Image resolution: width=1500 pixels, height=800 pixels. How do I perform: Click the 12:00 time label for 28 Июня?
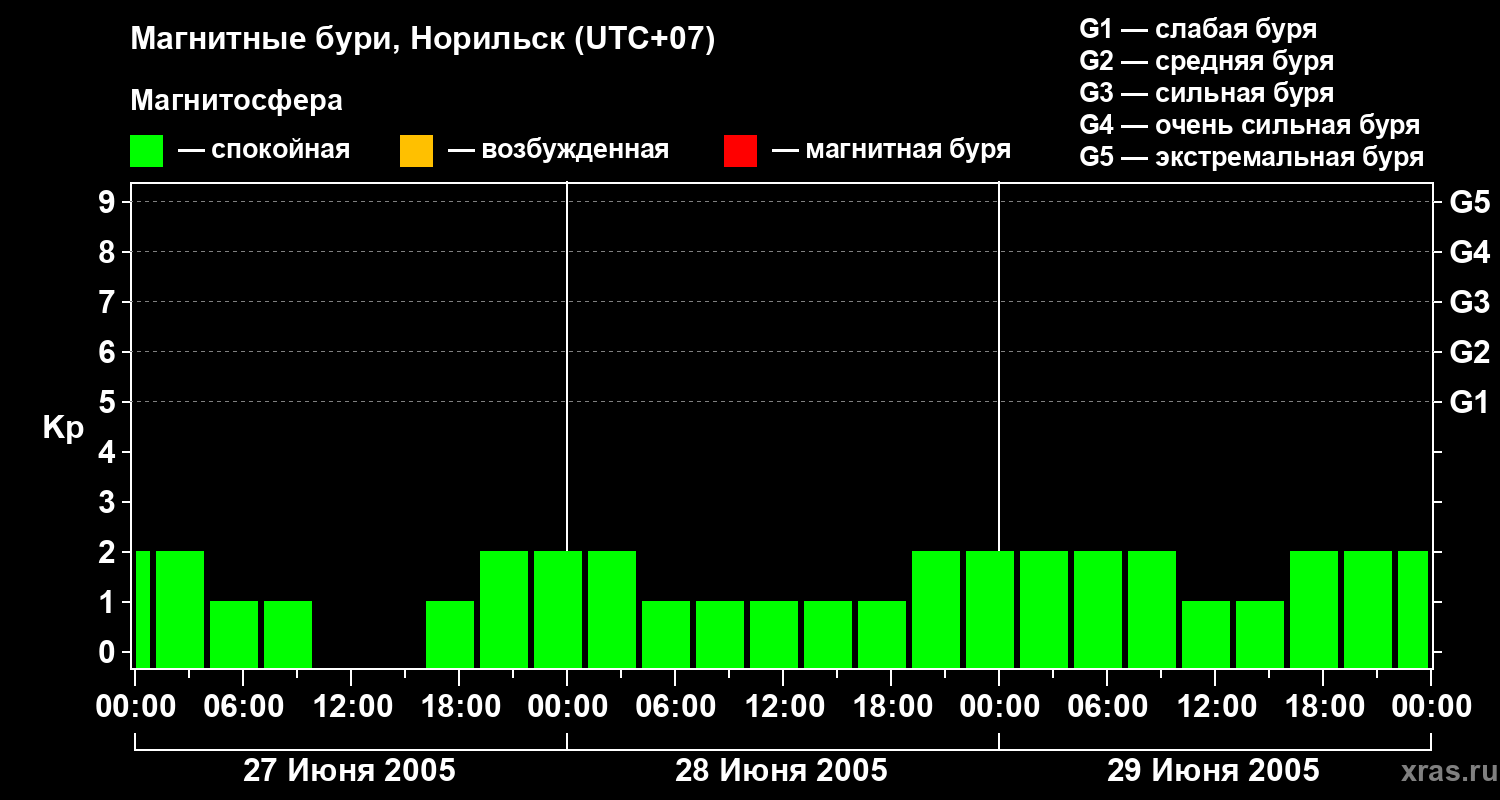(x=783, y=707)
